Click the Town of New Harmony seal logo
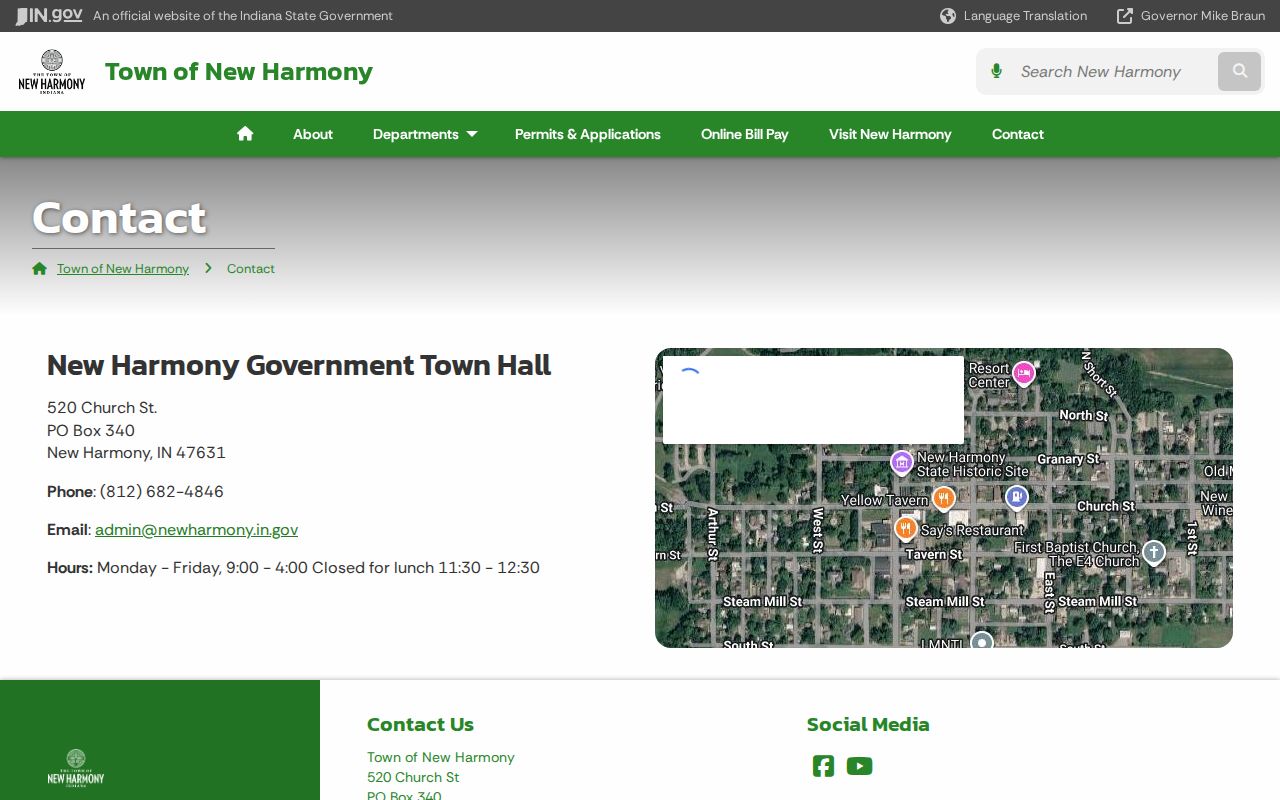Viewport: 1280px width, 800px height. pos(52,71)
